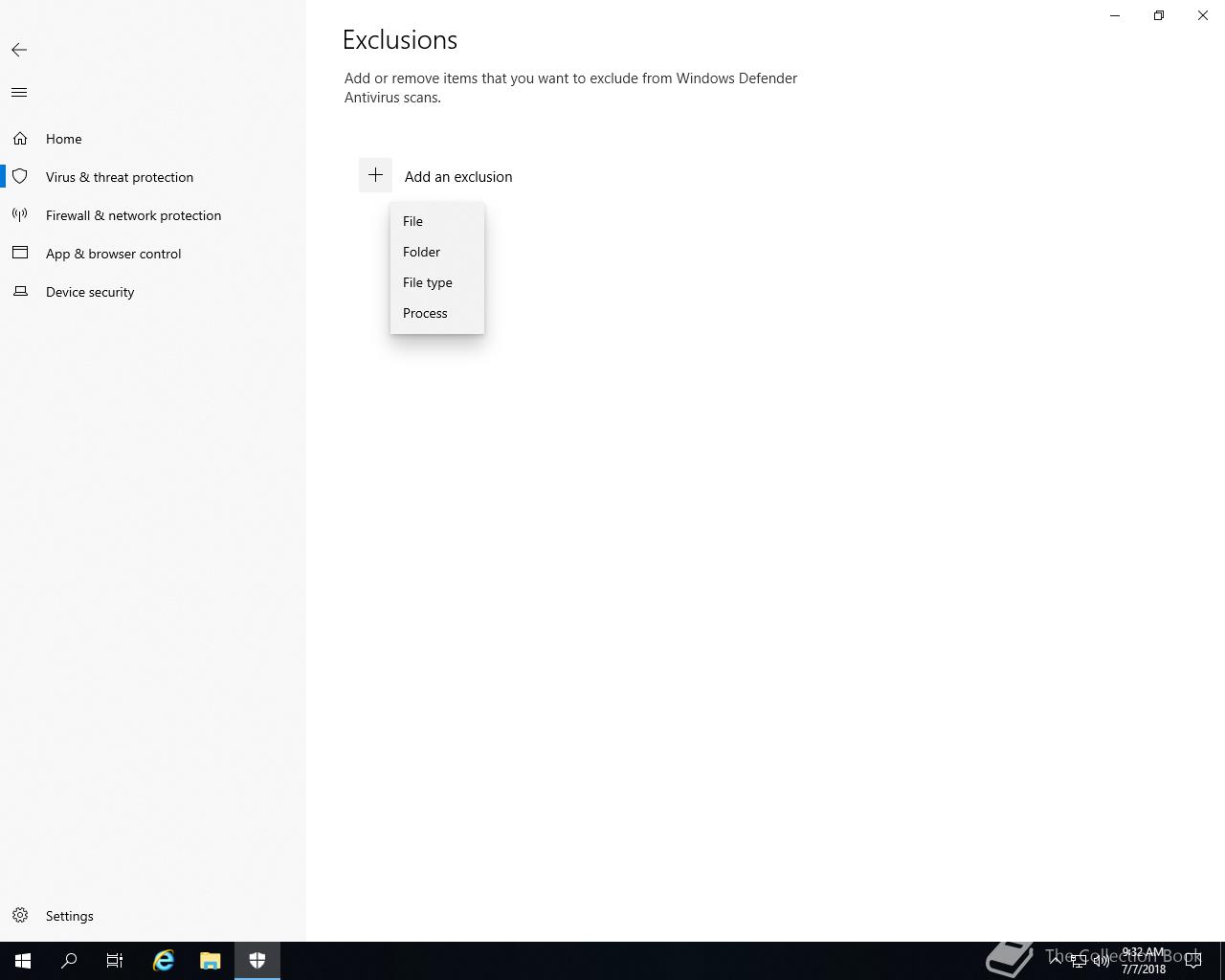Click the Firewall & network protection antenna icon
Viewport: 1225px width, 980px height.
point(20,215)
